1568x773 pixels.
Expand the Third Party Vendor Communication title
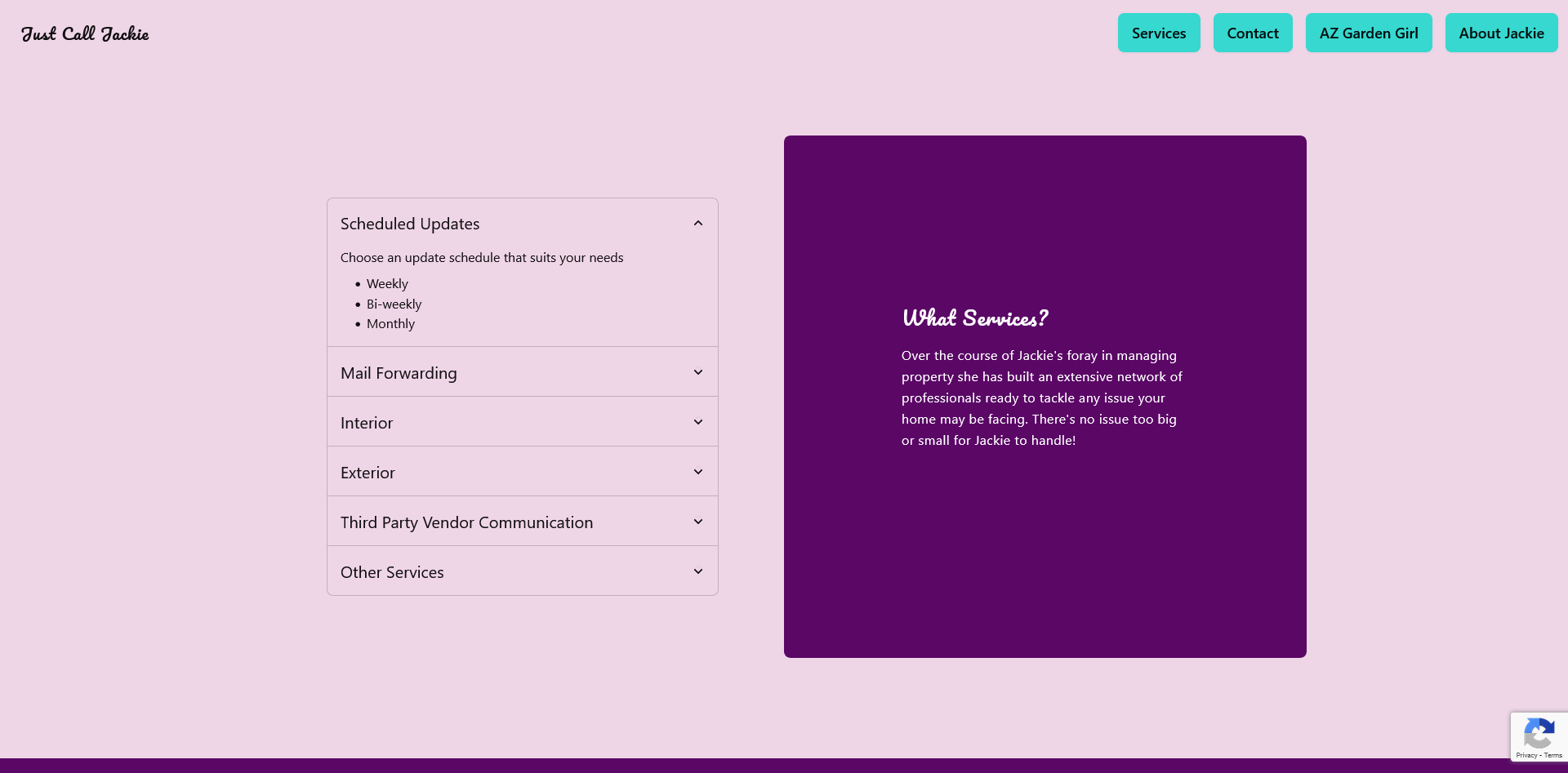pos(466,522)
